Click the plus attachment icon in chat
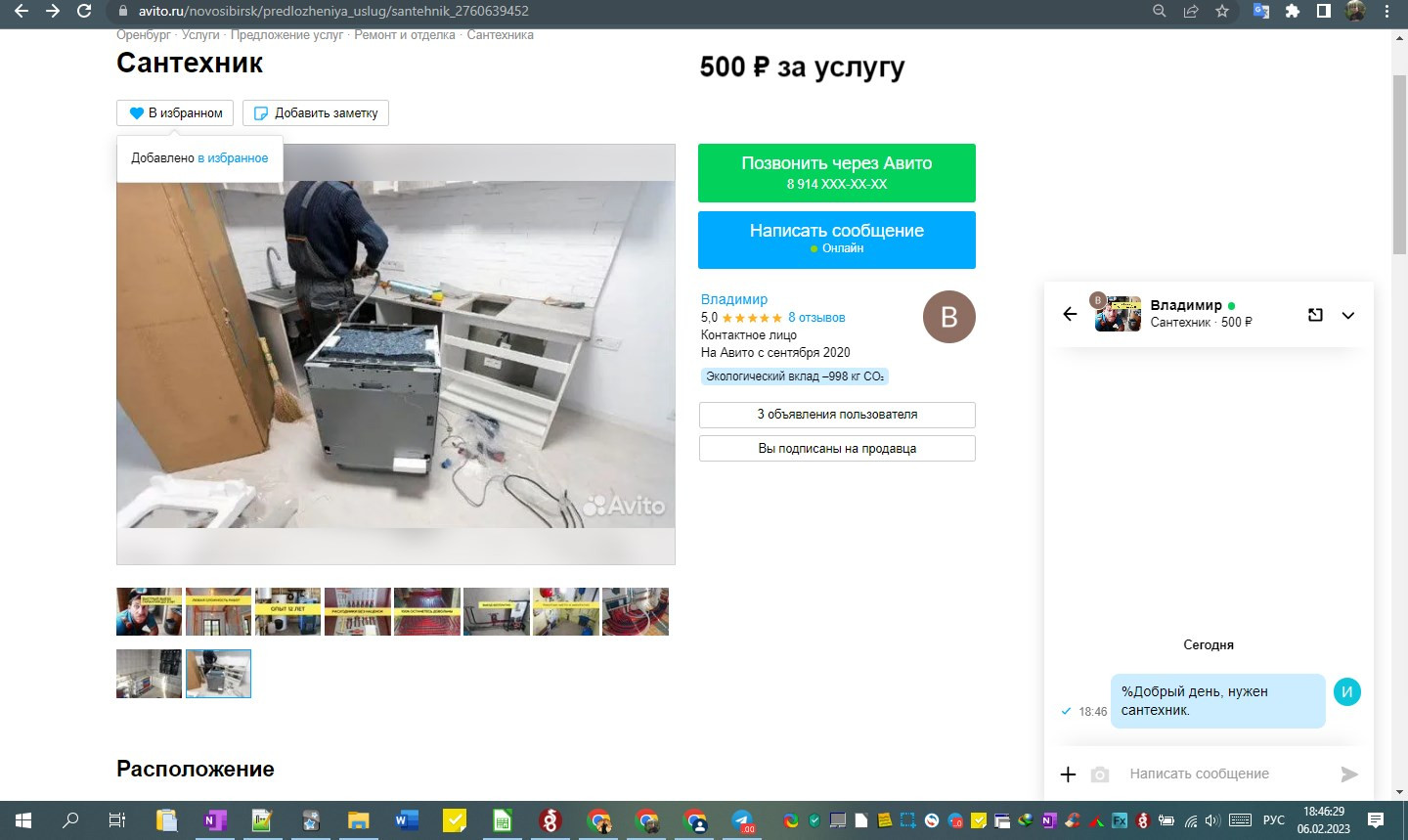 click(x=1068, y=774)
